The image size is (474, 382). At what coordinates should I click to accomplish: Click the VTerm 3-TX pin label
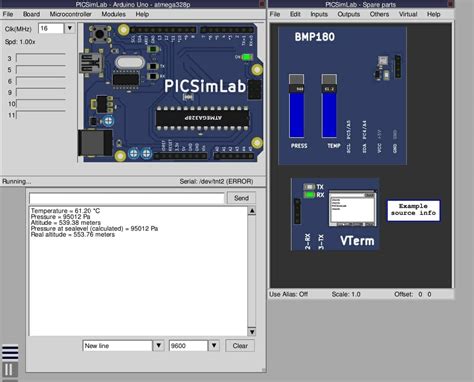pos(321,241)
